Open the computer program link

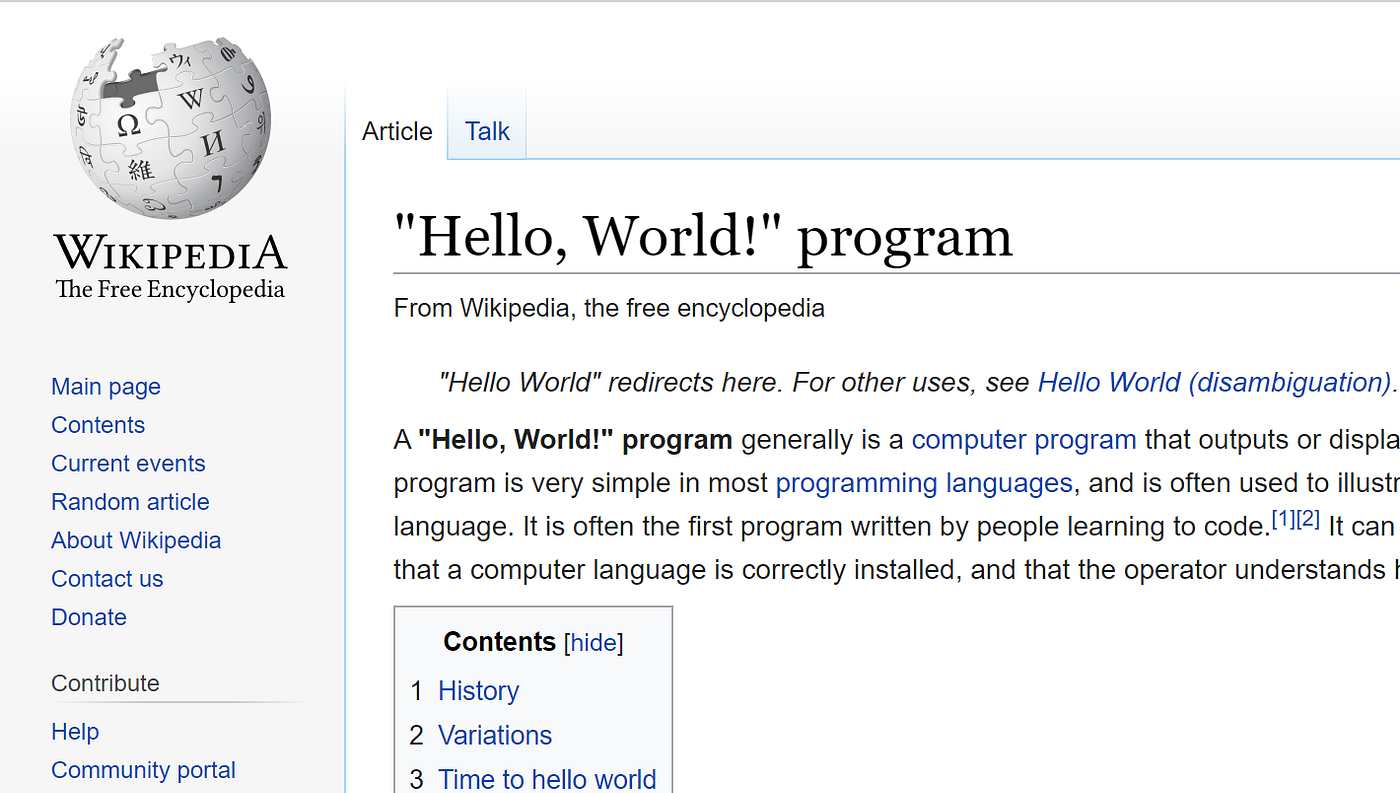pos(1024,440)
